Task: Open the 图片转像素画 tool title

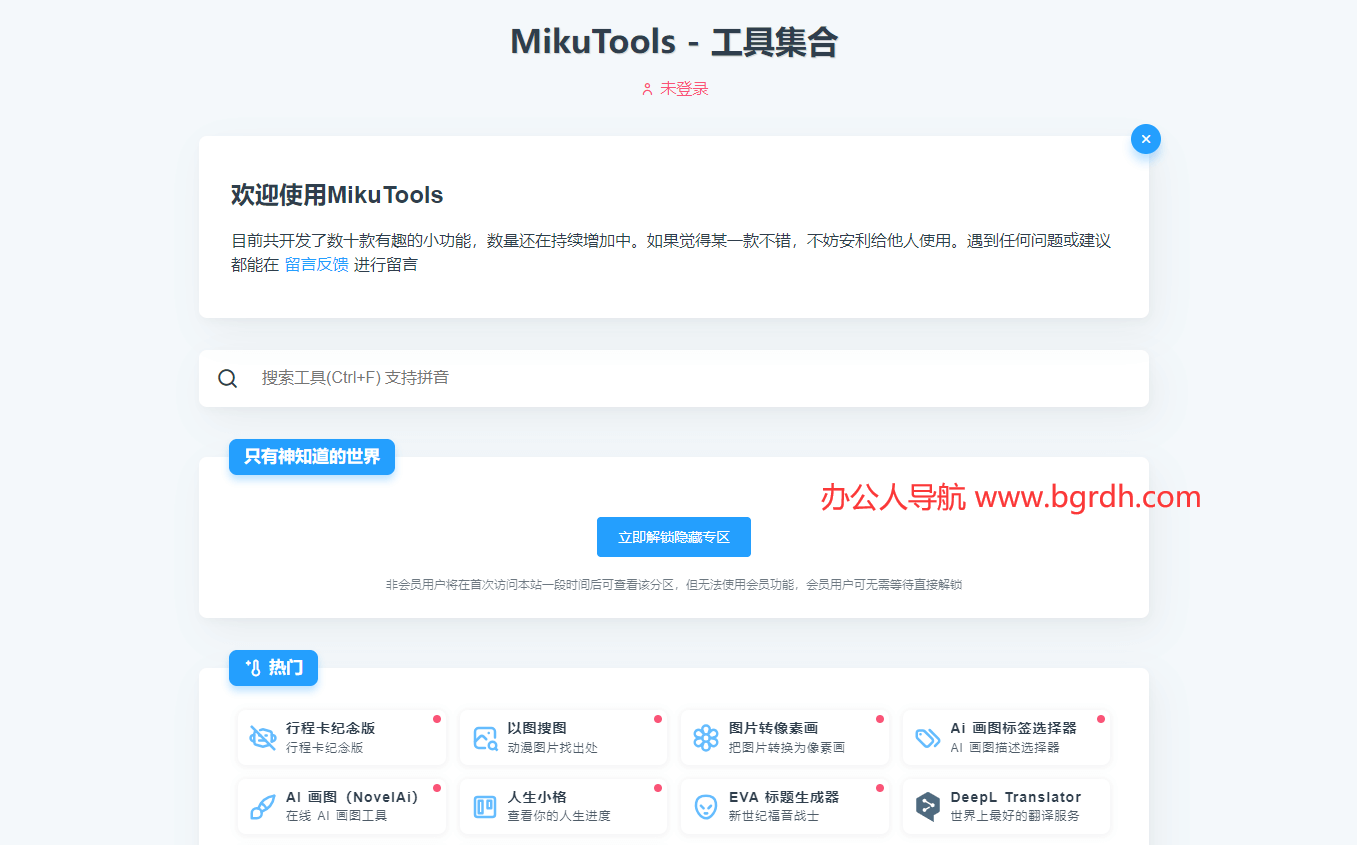Action: 774,728
